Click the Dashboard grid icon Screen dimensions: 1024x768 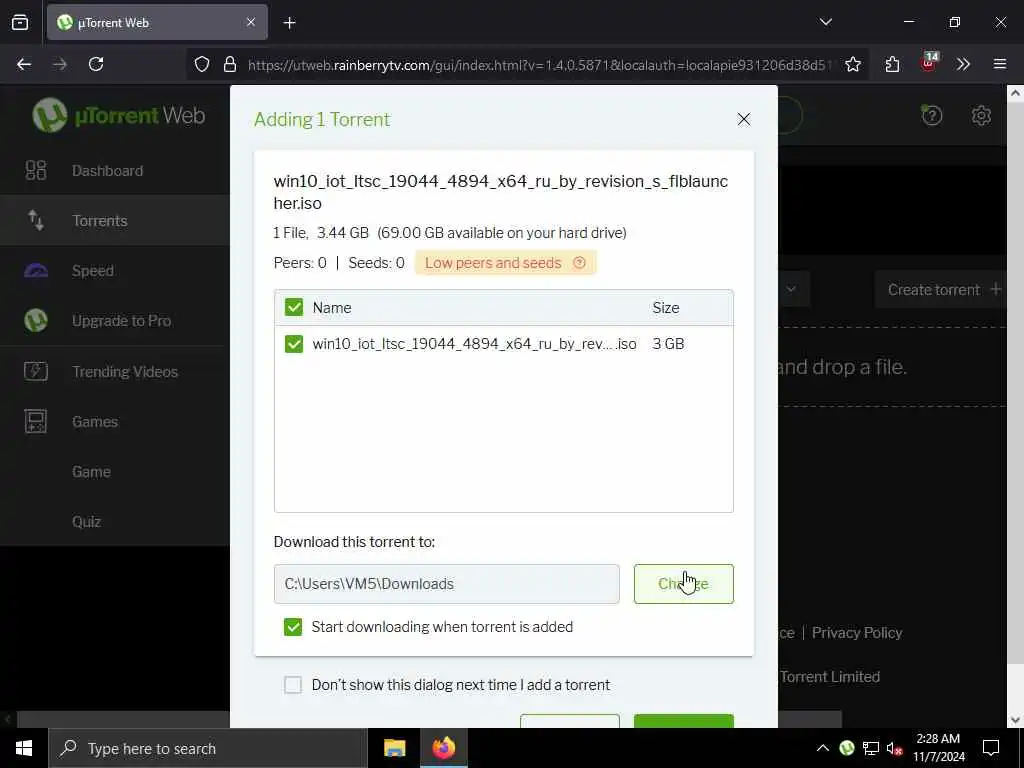(35, 170)
